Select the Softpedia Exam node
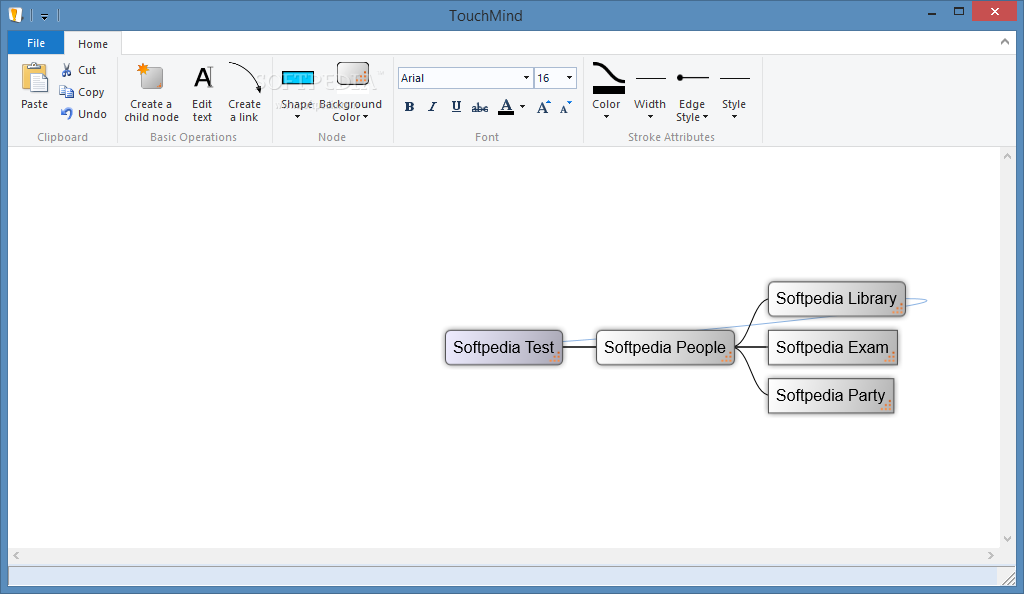The height and width of the screenshot is (594, 1024). tap(833, 347)
